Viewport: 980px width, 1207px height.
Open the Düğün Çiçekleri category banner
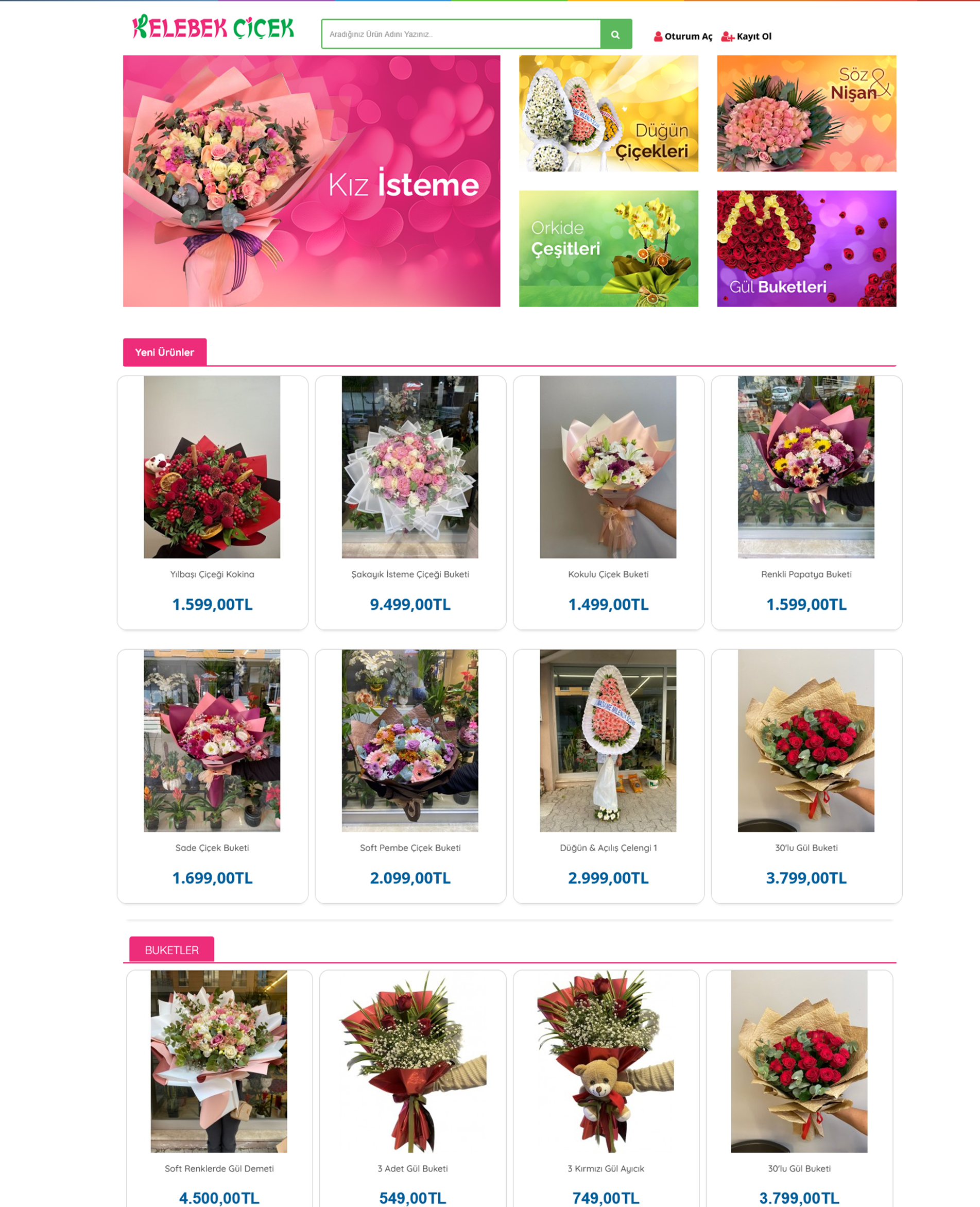609,113
